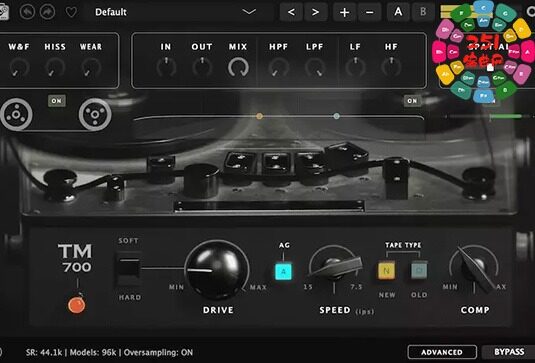This screenshot has width=535, height=363.
Task: Go to previous preset arrow
Action: point(291,12)
